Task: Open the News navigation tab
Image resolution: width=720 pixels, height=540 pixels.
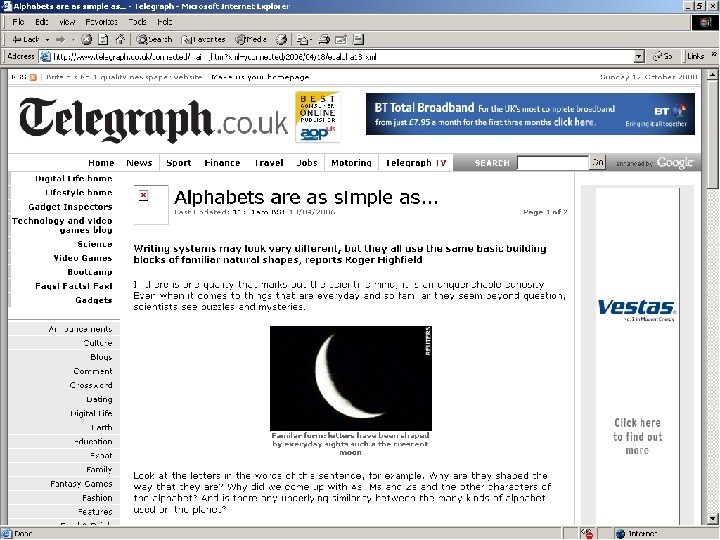Action: tap(139, 163)
